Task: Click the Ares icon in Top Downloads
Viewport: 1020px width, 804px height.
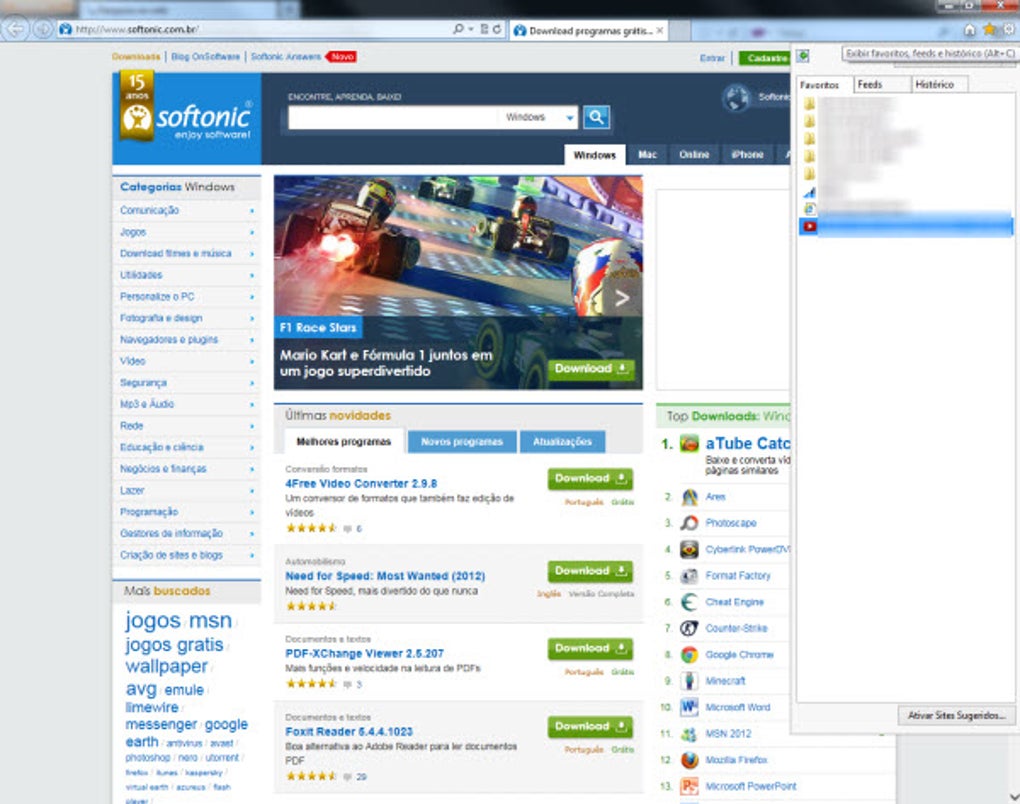Action: [x=690, y=497]
